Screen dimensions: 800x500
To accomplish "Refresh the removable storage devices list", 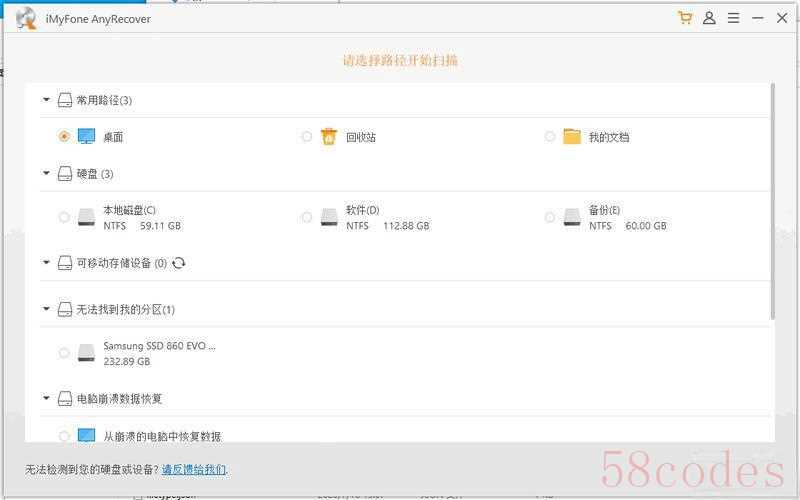I will coord(179,263).
